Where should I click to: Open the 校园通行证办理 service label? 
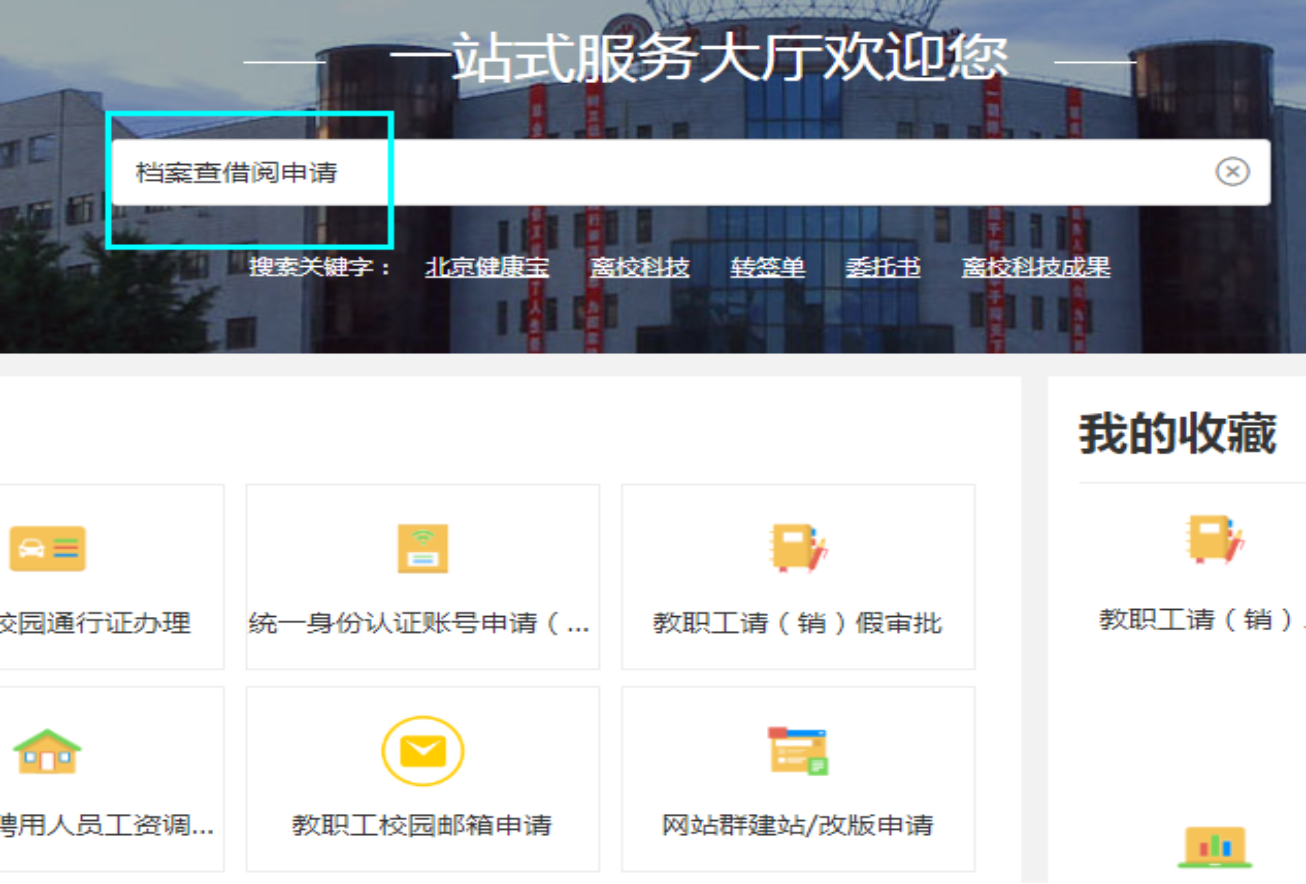tap(95, 623)
